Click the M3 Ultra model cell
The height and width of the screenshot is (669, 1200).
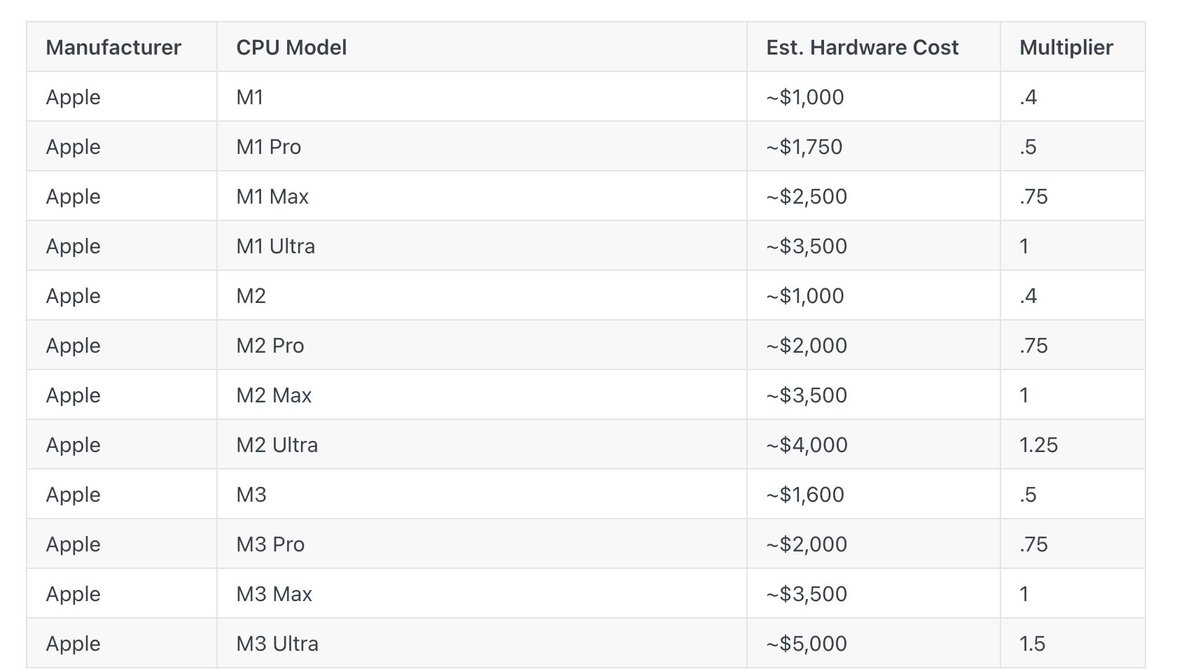(277, 643)
